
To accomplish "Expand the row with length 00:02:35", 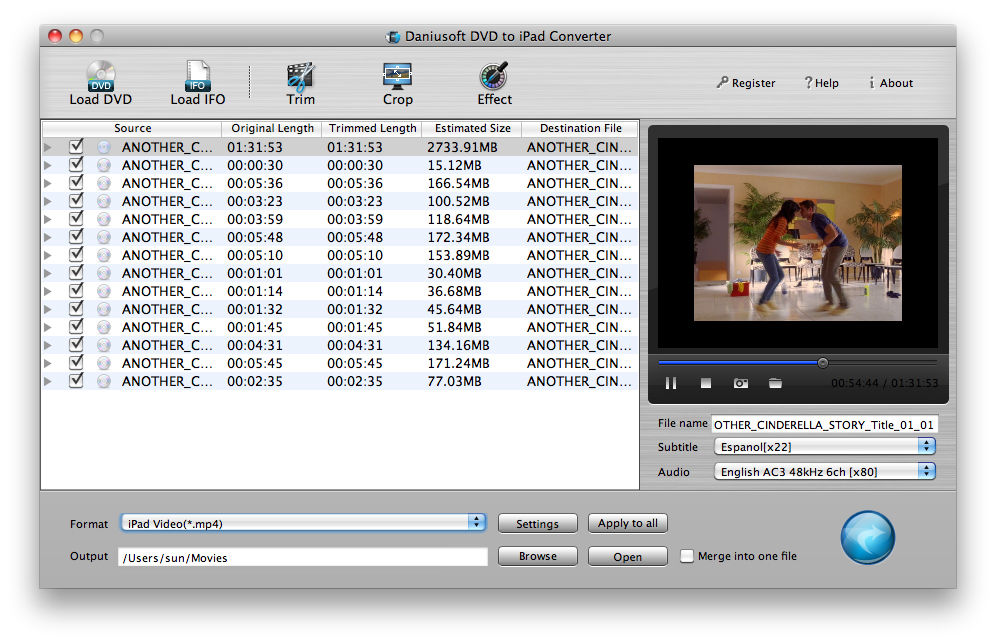I will point(48,382).
